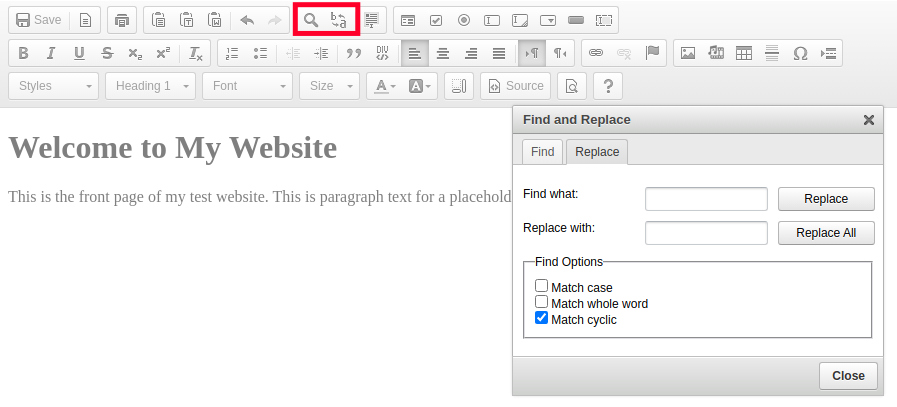Create a DIV container
The width and height of the screenshot is (897, 407).
(383, 53)
